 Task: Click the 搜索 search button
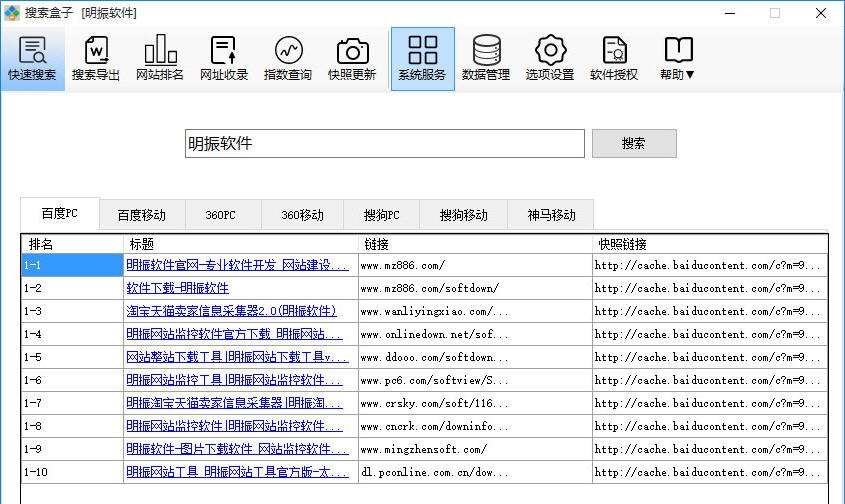634,143
